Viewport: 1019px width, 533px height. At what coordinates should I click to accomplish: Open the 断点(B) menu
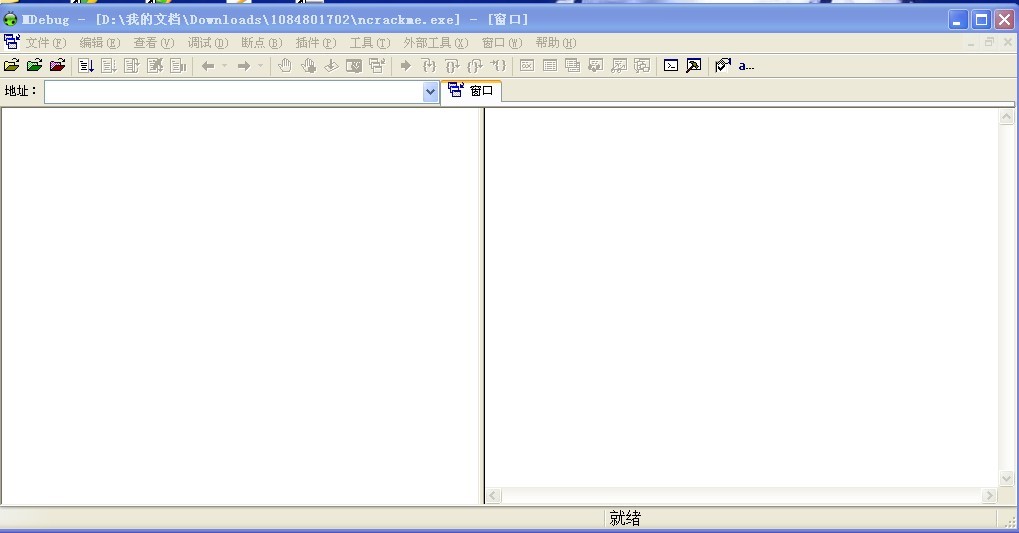click(261, 43)
